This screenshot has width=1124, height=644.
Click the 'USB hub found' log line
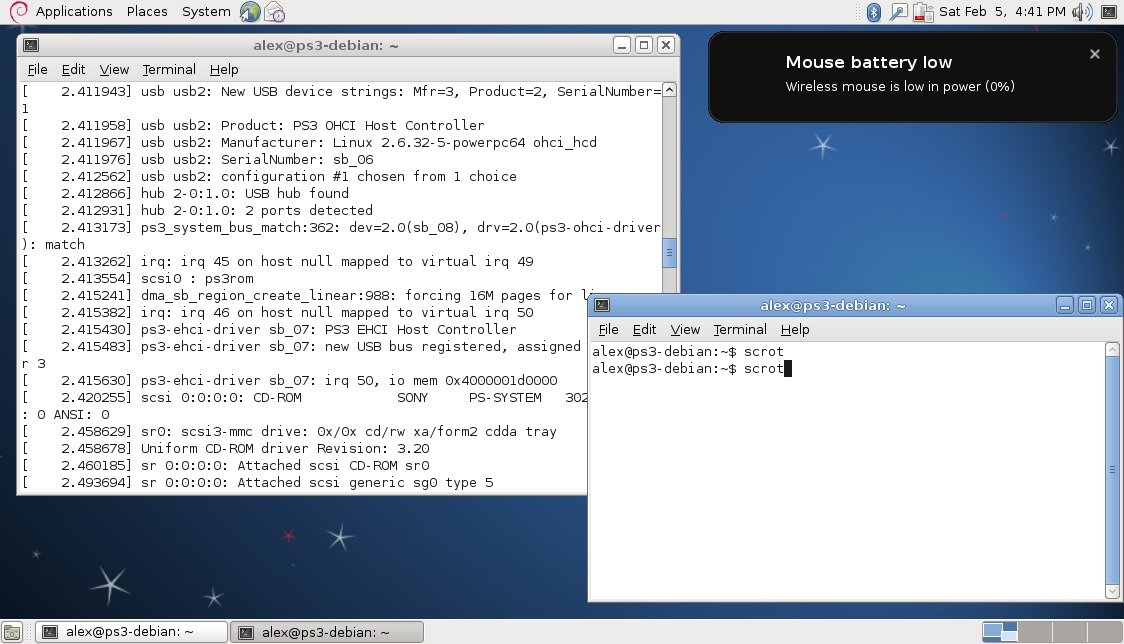[x=186, y=194]
